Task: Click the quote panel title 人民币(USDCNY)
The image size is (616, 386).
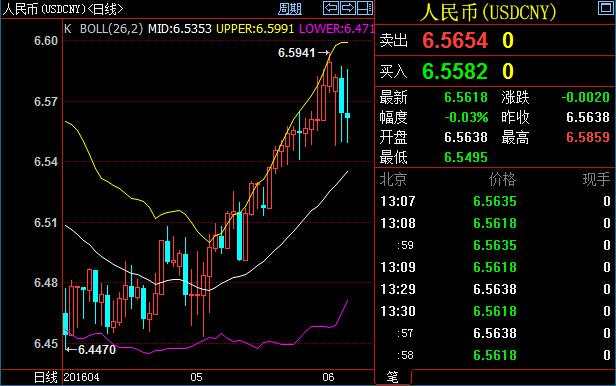Action: click(488, 12)
